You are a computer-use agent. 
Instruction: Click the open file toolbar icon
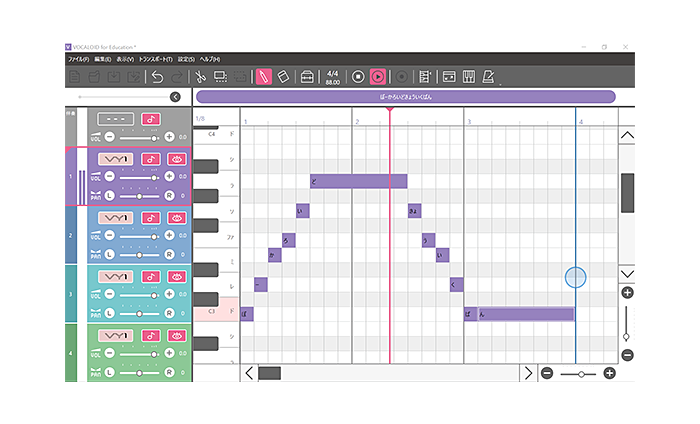(x=94, y=77)
